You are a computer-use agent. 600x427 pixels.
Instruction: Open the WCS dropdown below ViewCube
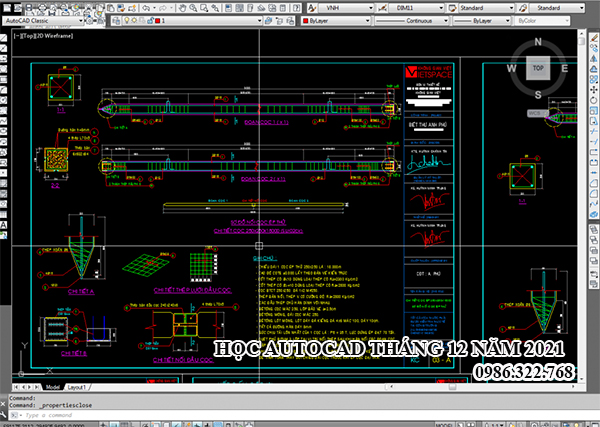click(537, 113)
